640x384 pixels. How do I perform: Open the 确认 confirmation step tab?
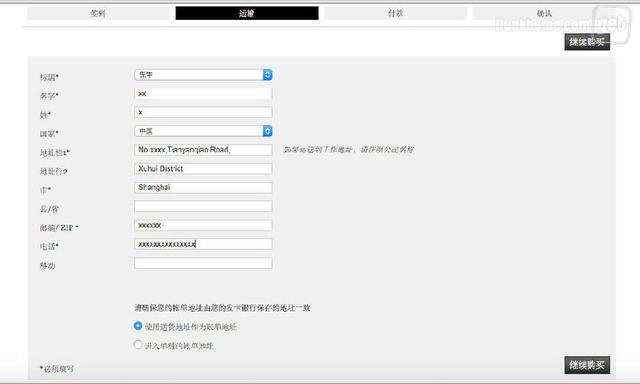(x=544, y=13)
